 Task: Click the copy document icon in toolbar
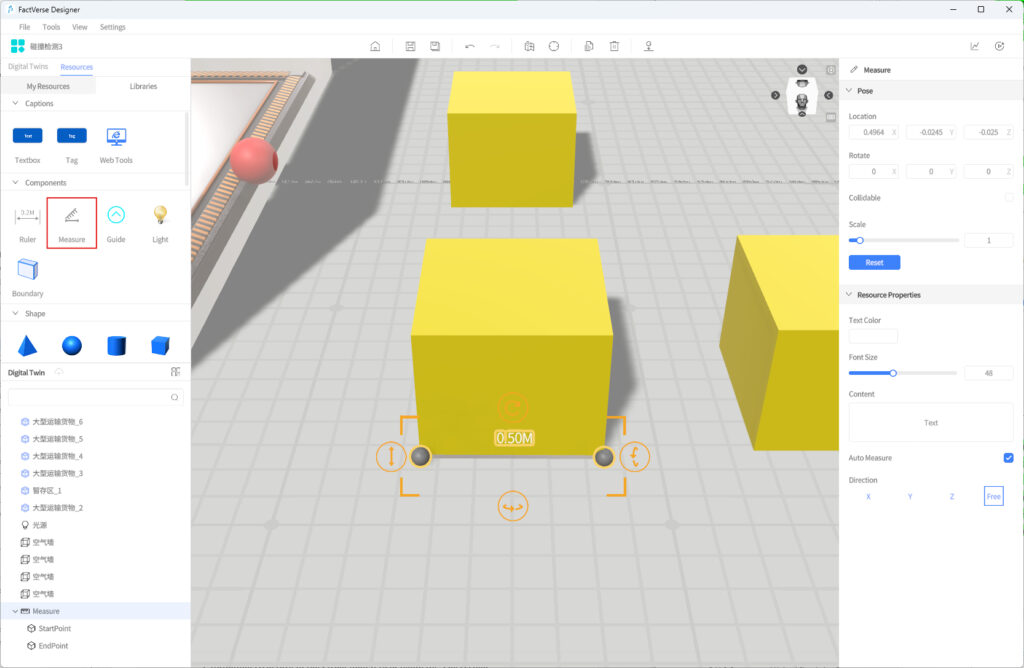point(588,46)
